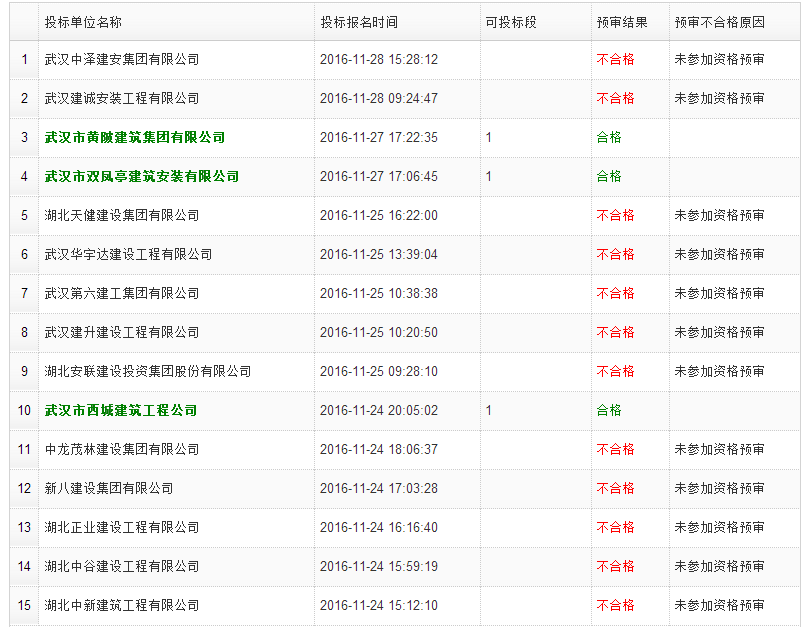Click 未参加资格预审 reason for 湖北中新建筑工程有限公司
The height and width of the screenshot is (627, 806).
point(719,605)
